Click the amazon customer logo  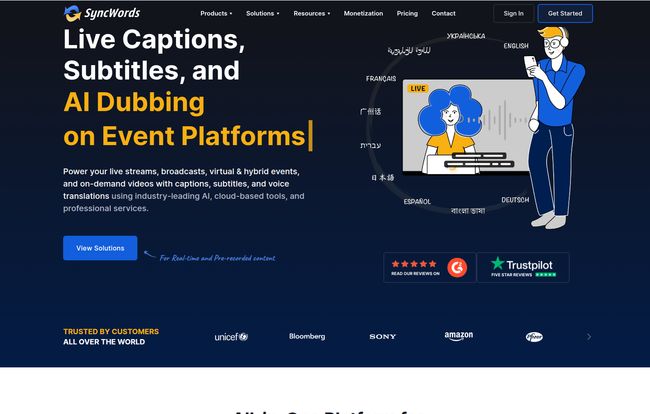point(458,336)
